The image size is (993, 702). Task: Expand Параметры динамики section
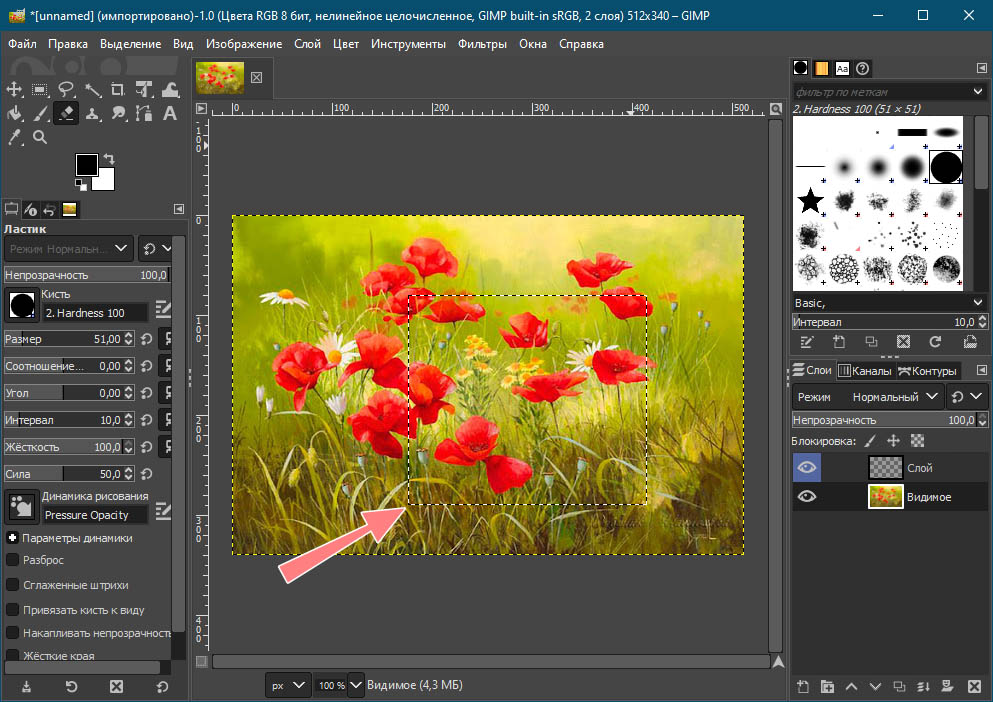12,537
